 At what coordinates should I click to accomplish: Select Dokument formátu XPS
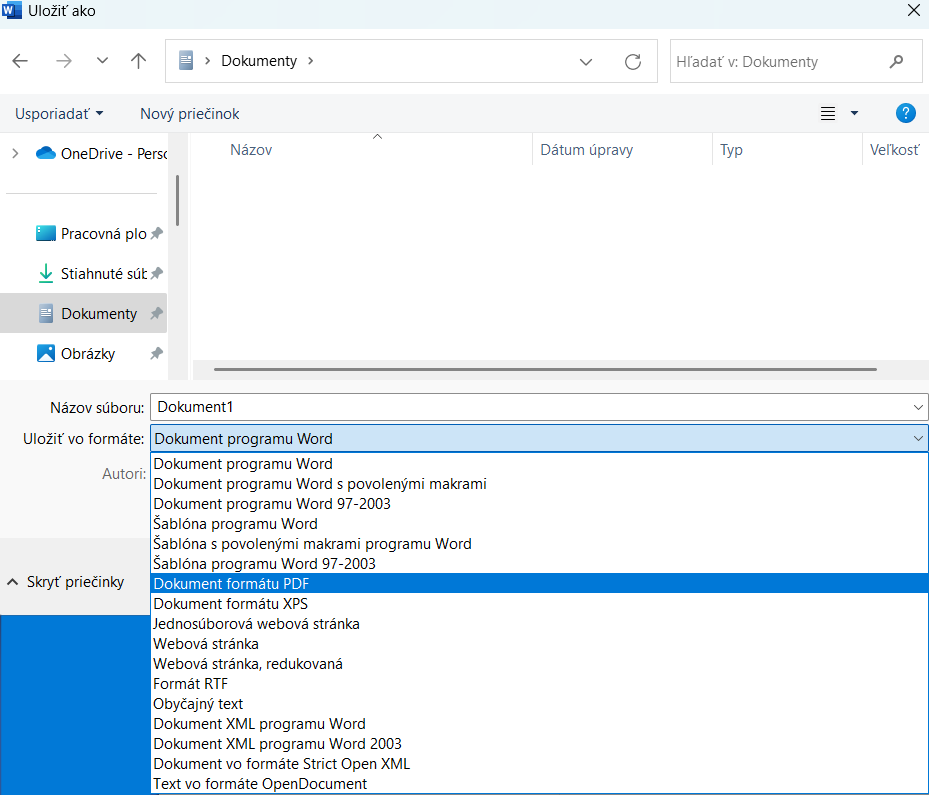(x=539, y=604)
